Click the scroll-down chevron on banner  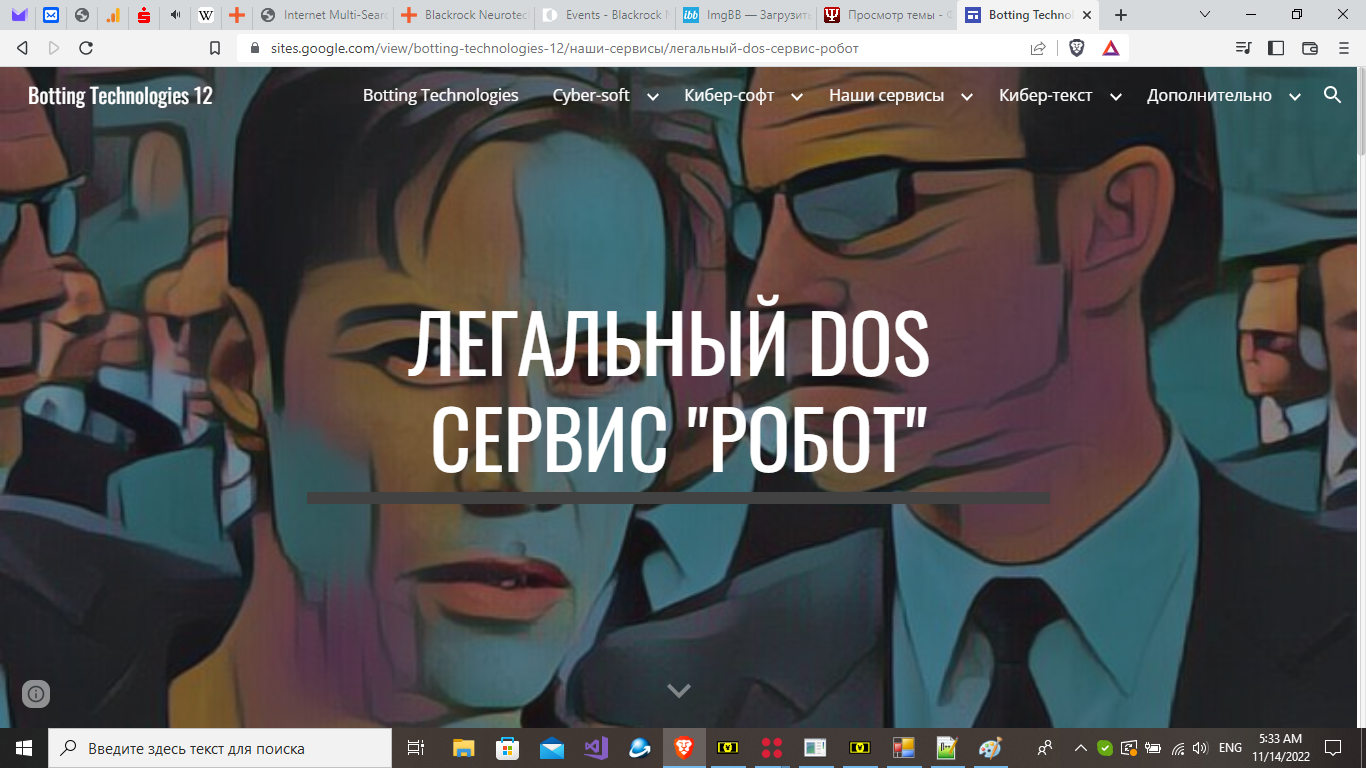679,690
